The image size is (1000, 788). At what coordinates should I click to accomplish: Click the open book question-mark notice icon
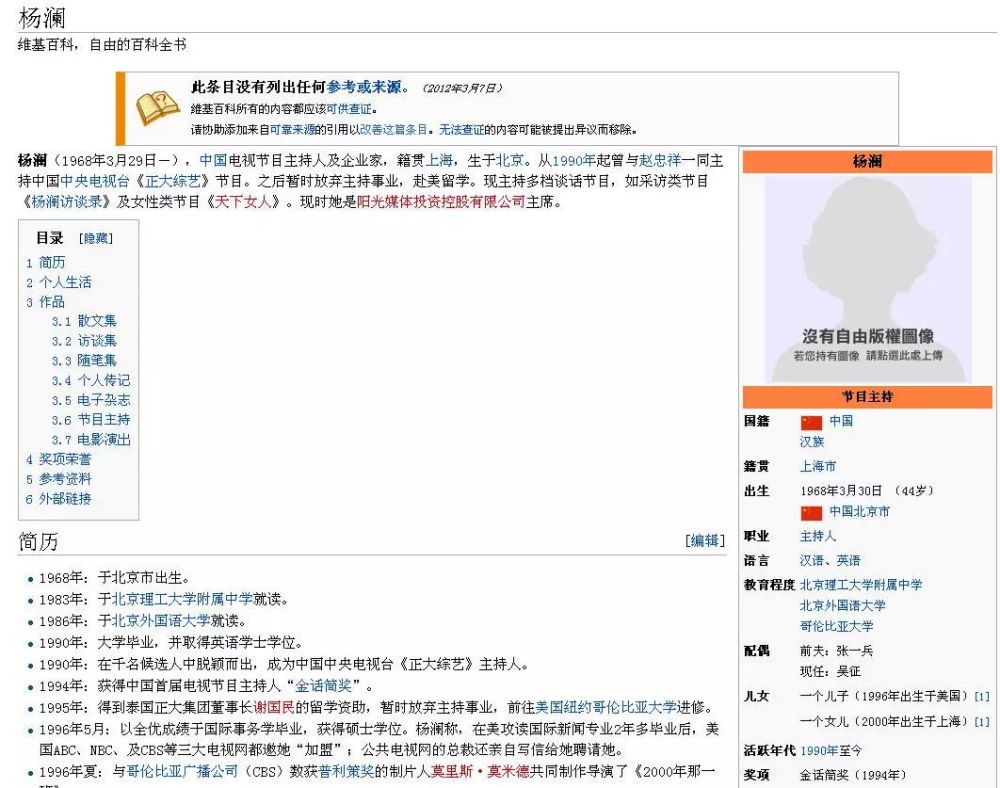(x=158, y=108)
